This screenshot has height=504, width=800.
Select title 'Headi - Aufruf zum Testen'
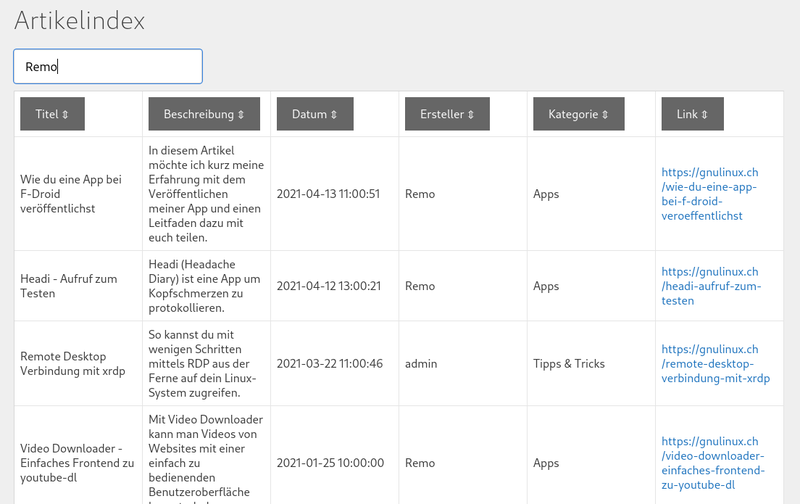click(68, 286)
